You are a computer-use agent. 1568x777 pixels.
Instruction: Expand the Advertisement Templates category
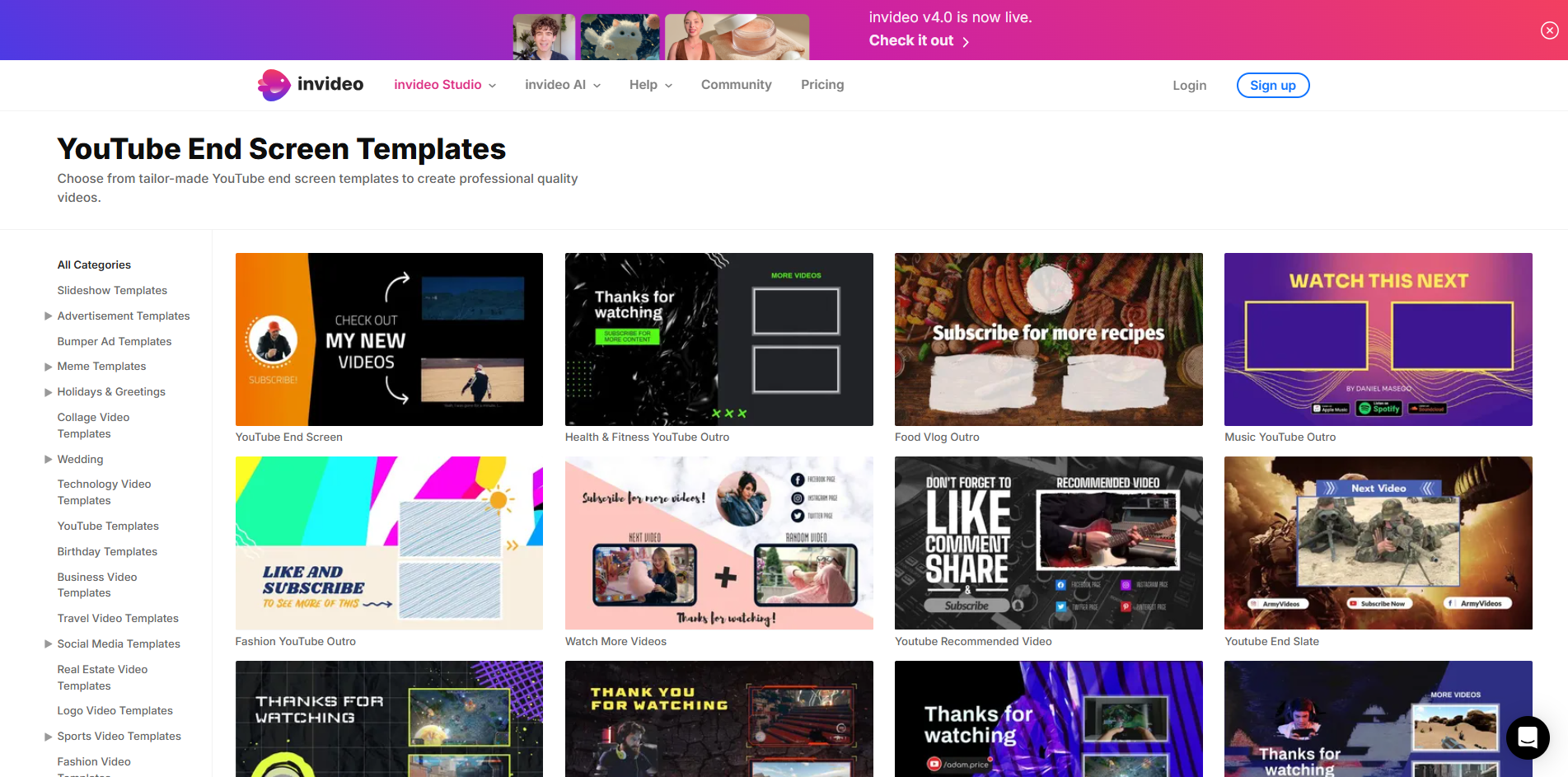[48, 316]
